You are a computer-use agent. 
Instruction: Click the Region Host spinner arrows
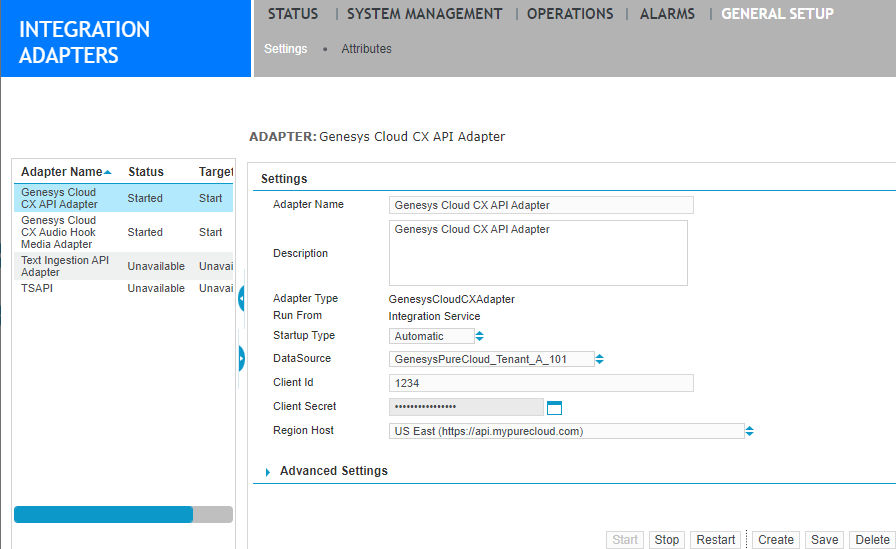[750, 431]
